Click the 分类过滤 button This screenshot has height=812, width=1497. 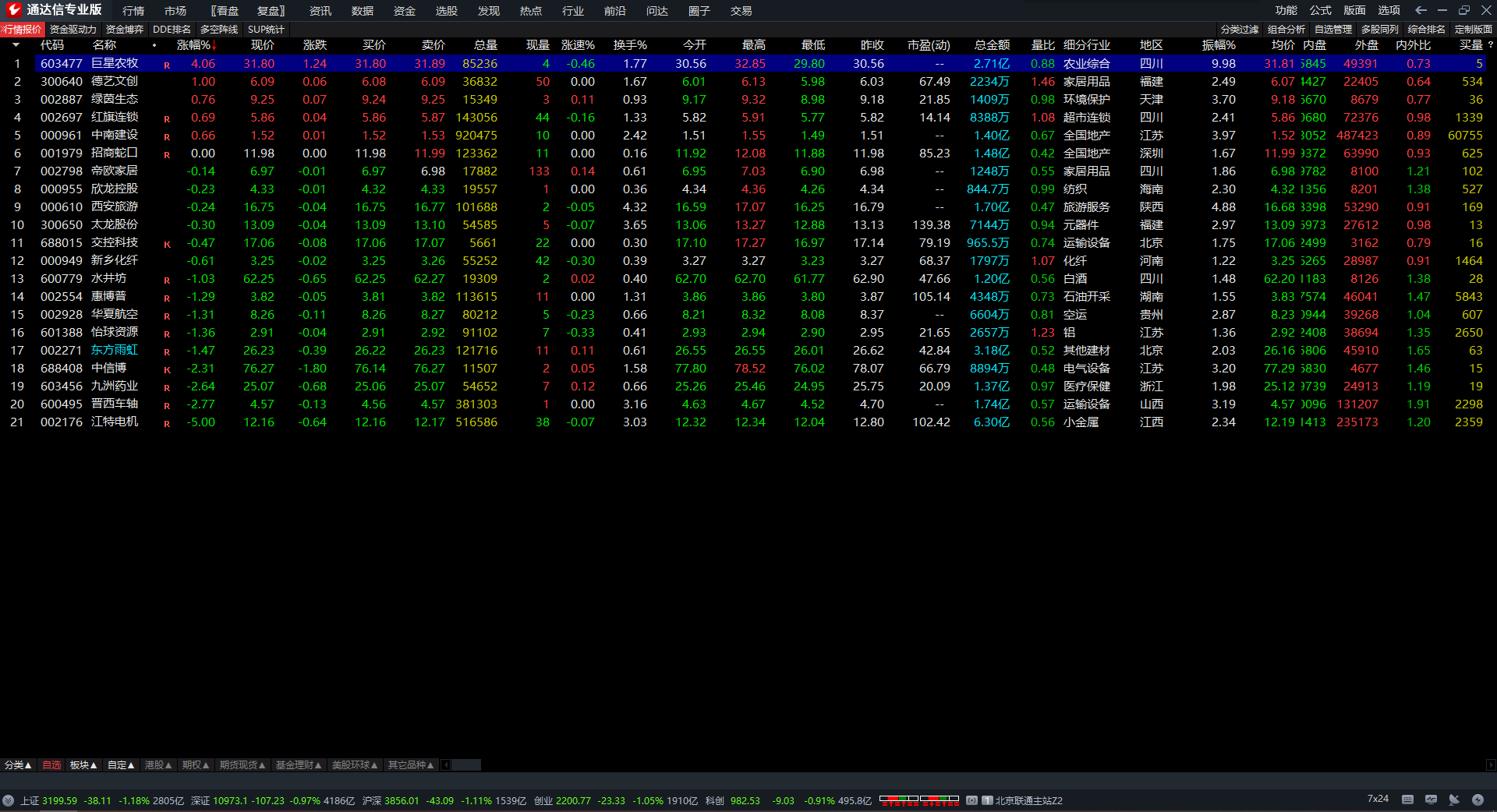(x=1240, y=30)
